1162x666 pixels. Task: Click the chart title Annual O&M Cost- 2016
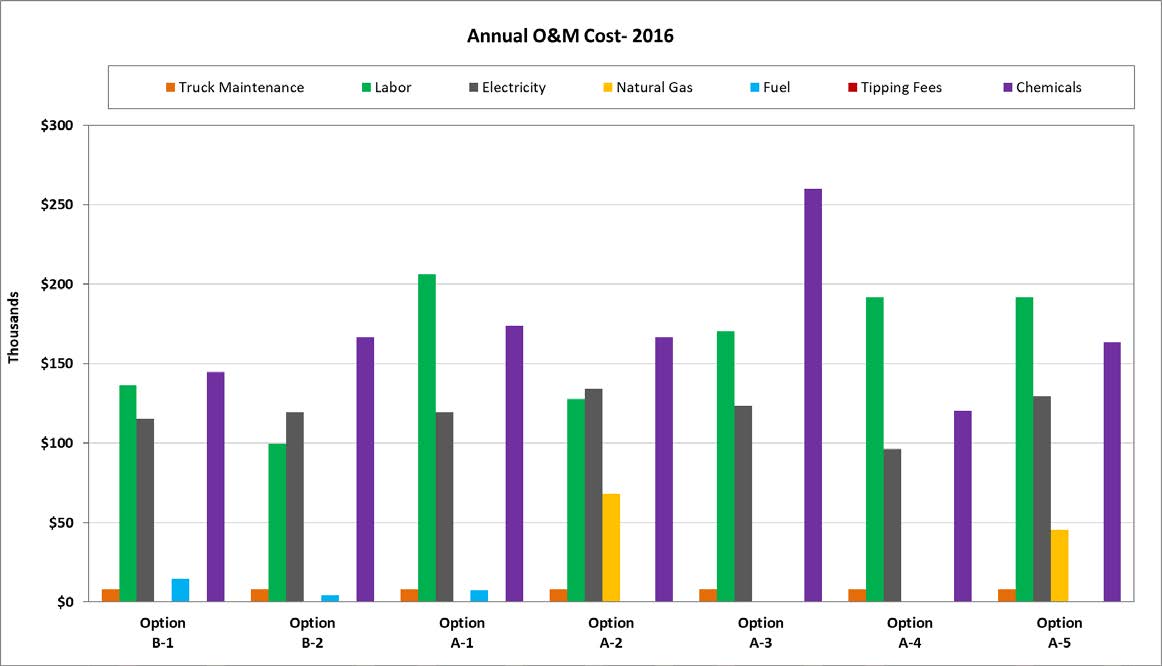[571, 37]
